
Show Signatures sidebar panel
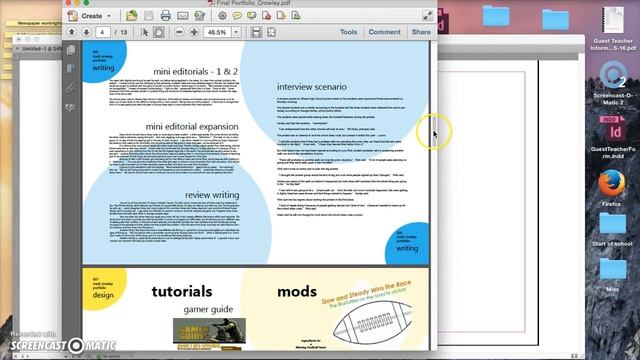71,107
